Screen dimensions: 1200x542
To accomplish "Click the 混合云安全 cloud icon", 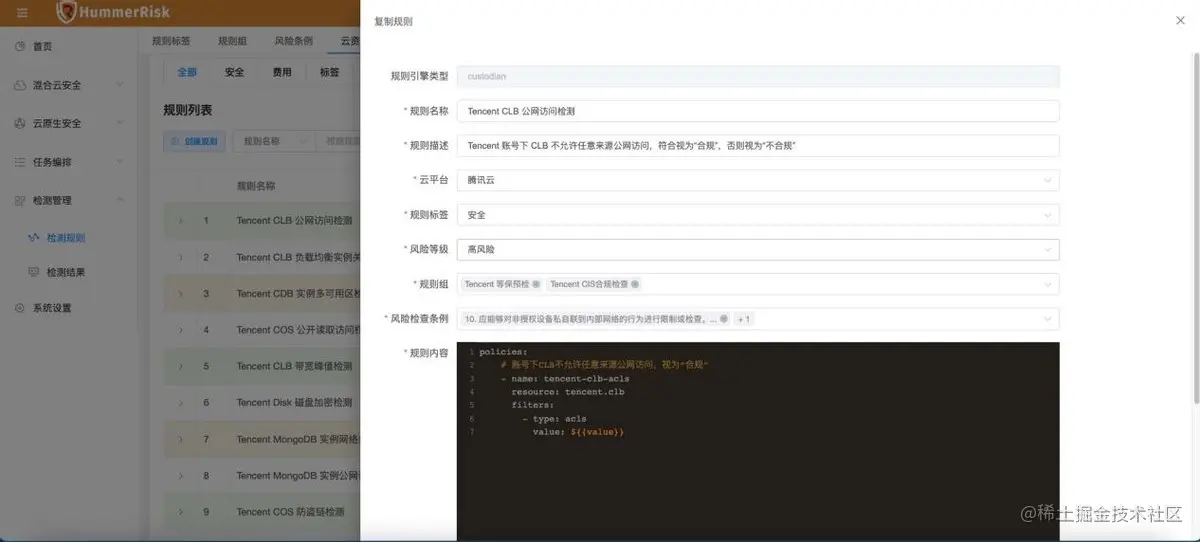I will (x=20, y=85).
